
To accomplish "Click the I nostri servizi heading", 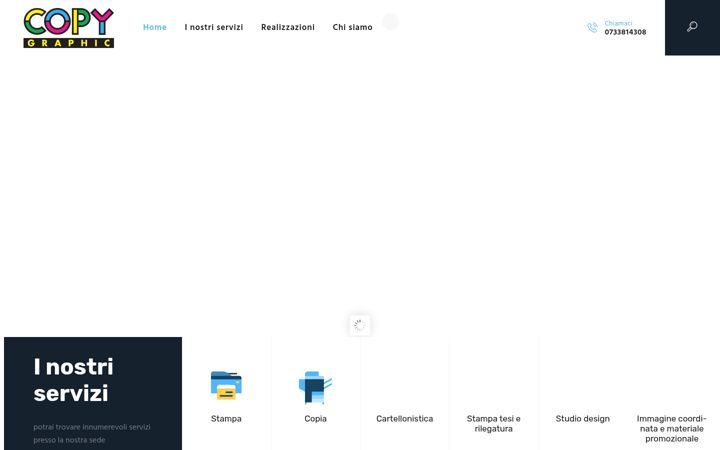I will pyautogui.click(x=73, y=380).
